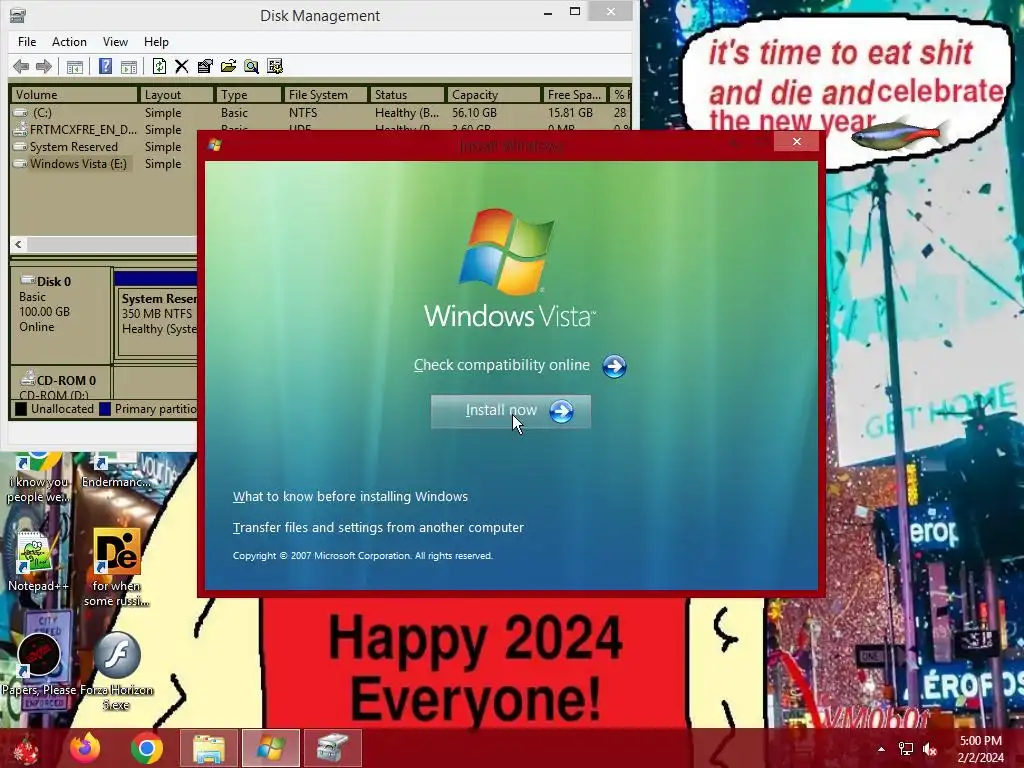Sort by the File System column header
This screenshot has width=1024, height=768.
point(325,95)
